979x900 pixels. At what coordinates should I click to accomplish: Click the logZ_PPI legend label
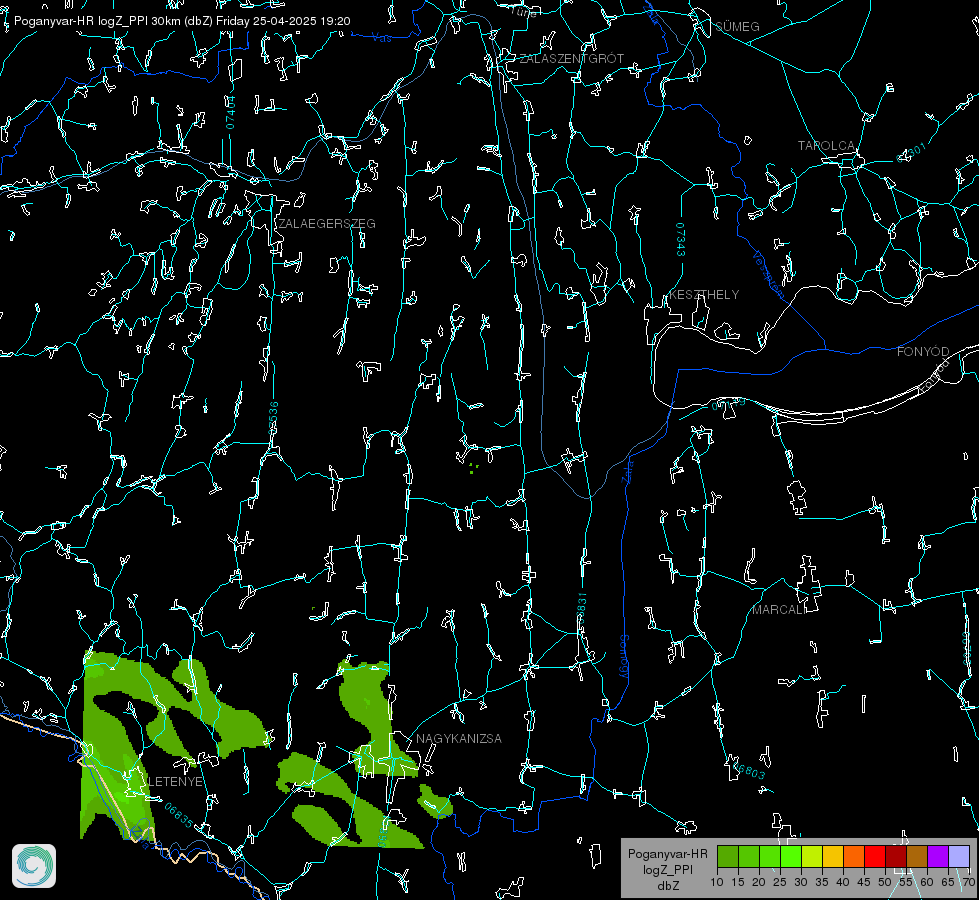(667, 869)
